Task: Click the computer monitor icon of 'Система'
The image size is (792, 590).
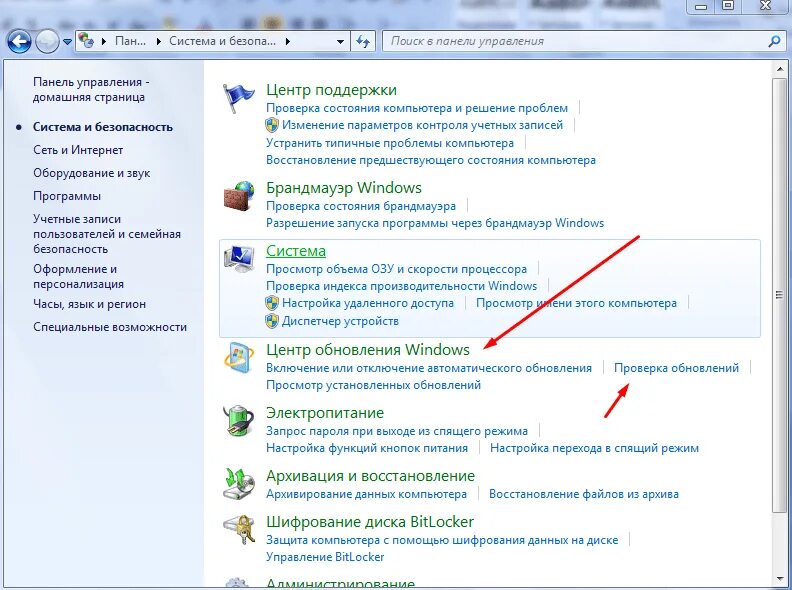Action: pyautogui.click(x=238, y=259)
